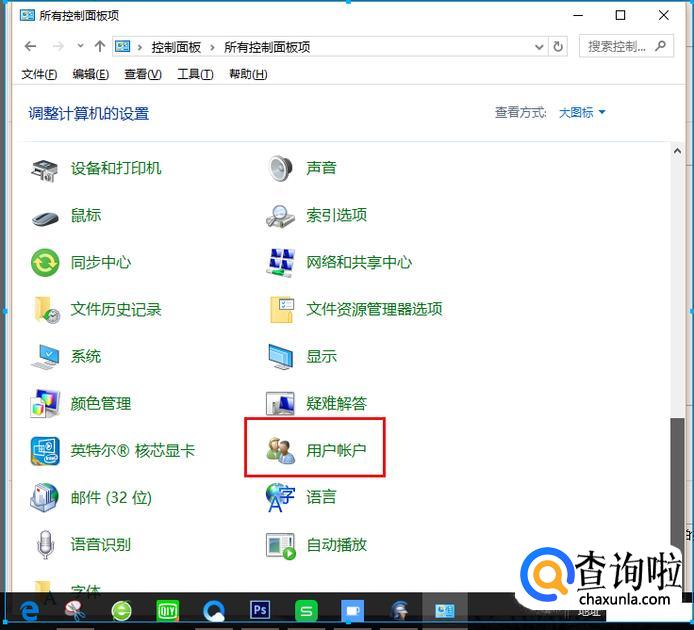Open 设备和打印机 devices and printers icon
This screenshot has height=630, width=694.
click(x=46, y=168)
